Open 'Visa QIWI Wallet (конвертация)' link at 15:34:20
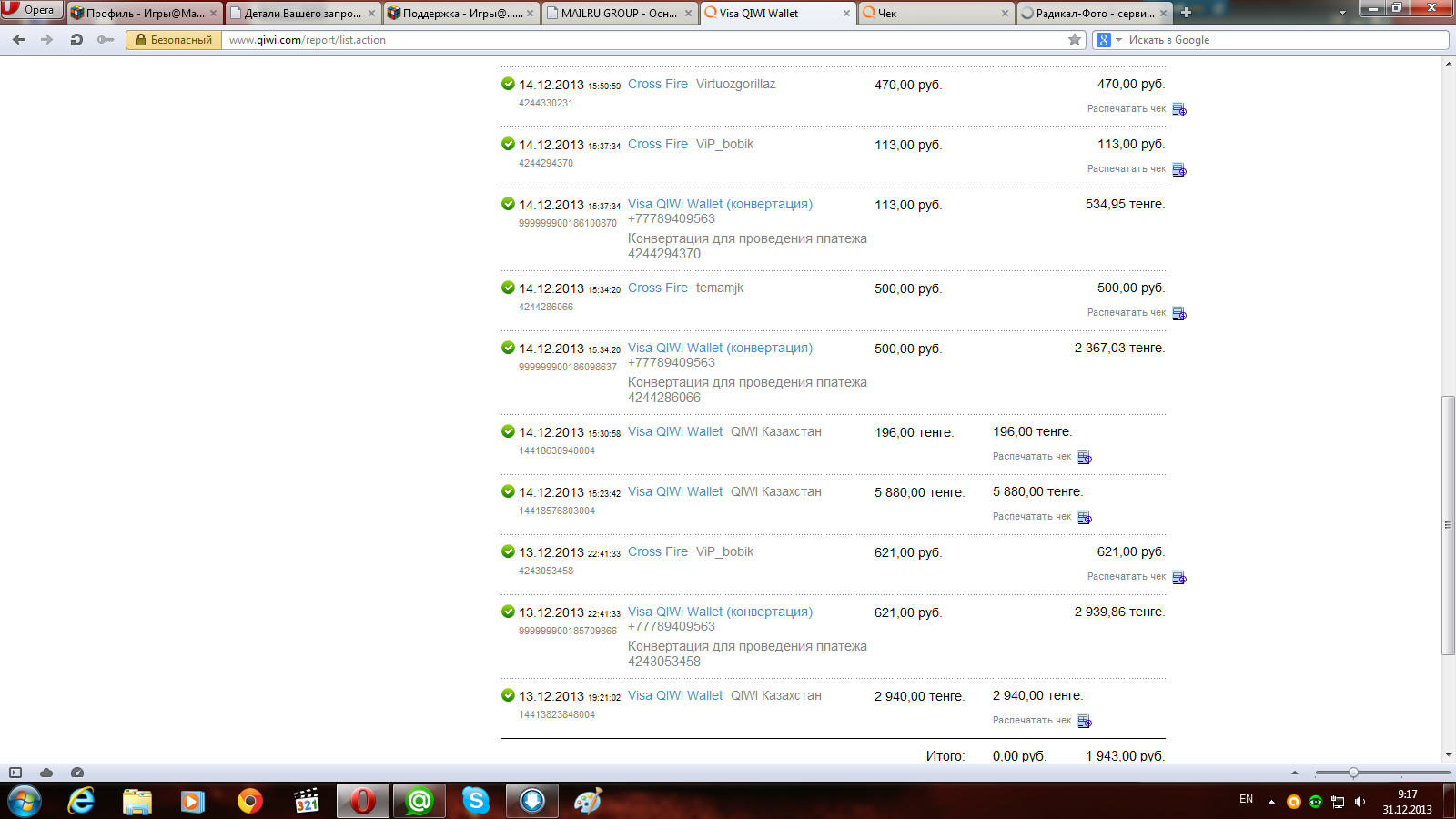The height and width of the screenshot is (819, 1456). click(x=720, y=348)
